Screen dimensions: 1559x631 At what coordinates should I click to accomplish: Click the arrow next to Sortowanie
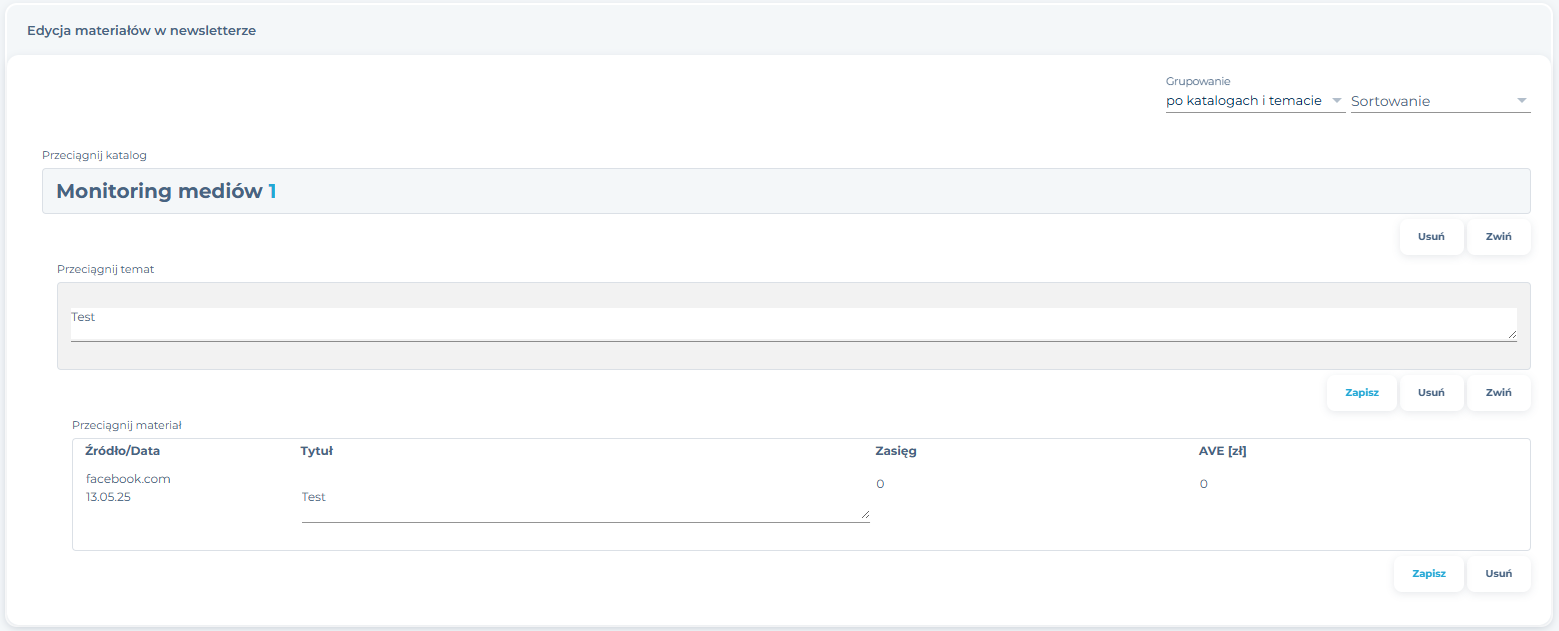coord(1522,101)
